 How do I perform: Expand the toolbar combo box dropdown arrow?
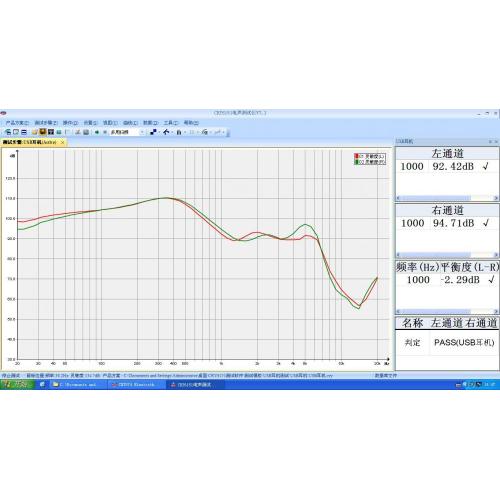(142, 132)
